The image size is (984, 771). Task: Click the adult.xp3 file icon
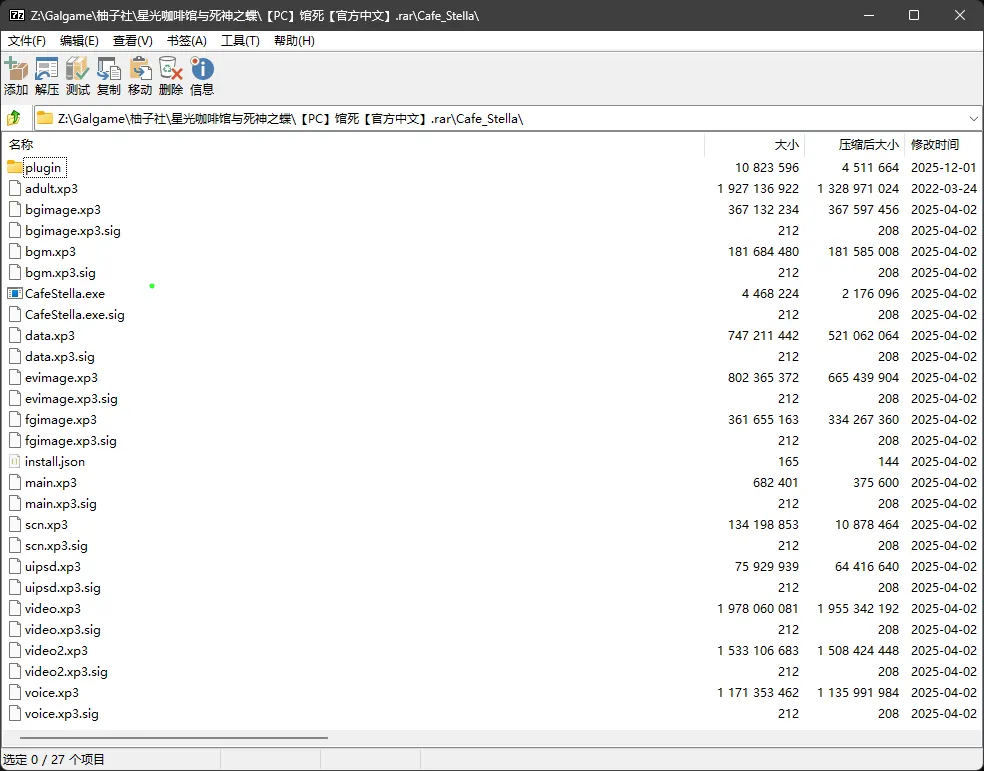pos(14,189)
